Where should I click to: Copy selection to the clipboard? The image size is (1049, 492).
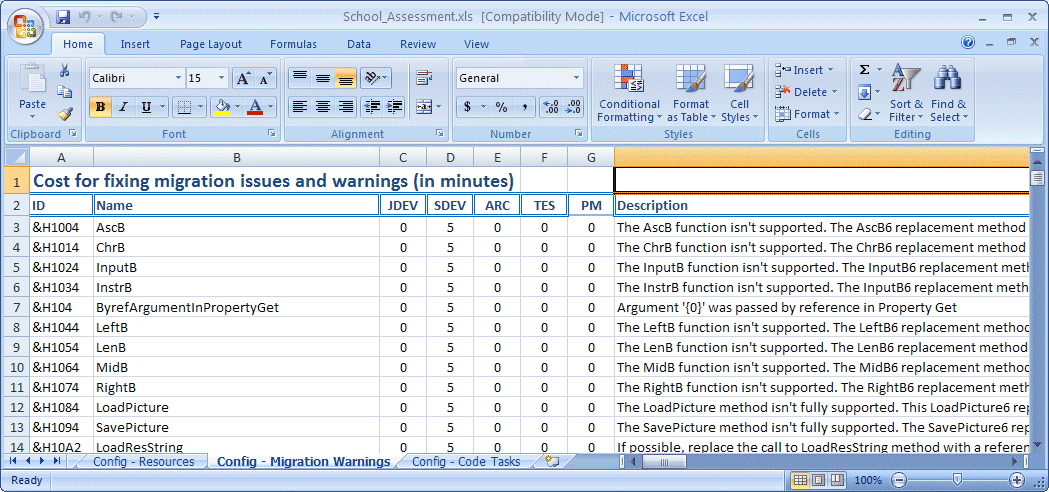pos(65,92)
